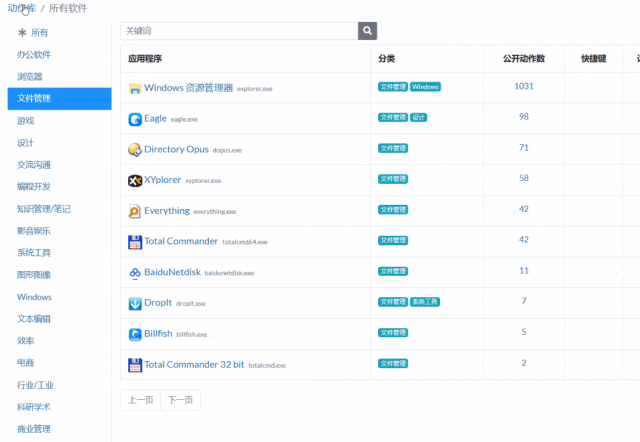
Task: Click the Windows 资源管理器 folder icon
Action: [135, 88]
